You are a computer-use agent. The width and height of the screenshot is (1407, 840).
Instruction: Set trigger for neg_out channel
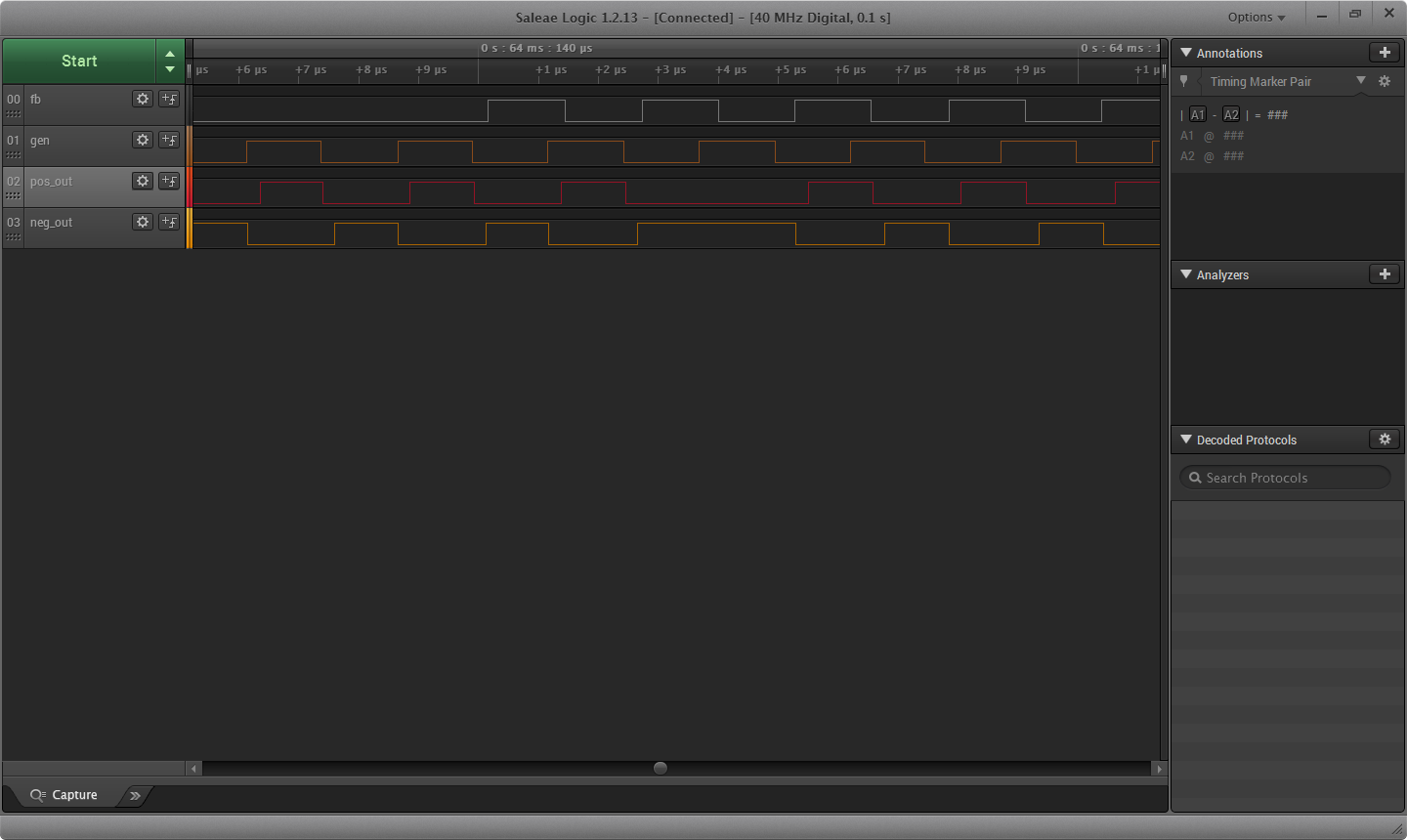169,222
